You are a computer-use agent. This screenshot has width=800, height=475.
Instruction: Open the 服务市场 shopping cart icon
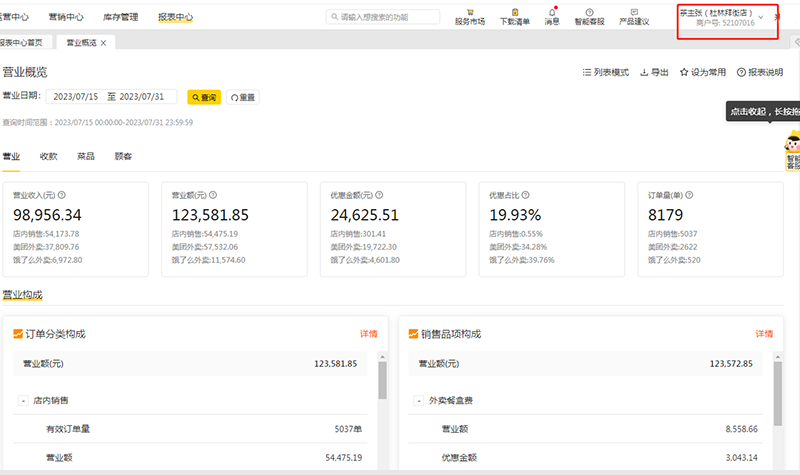point(470,12)
